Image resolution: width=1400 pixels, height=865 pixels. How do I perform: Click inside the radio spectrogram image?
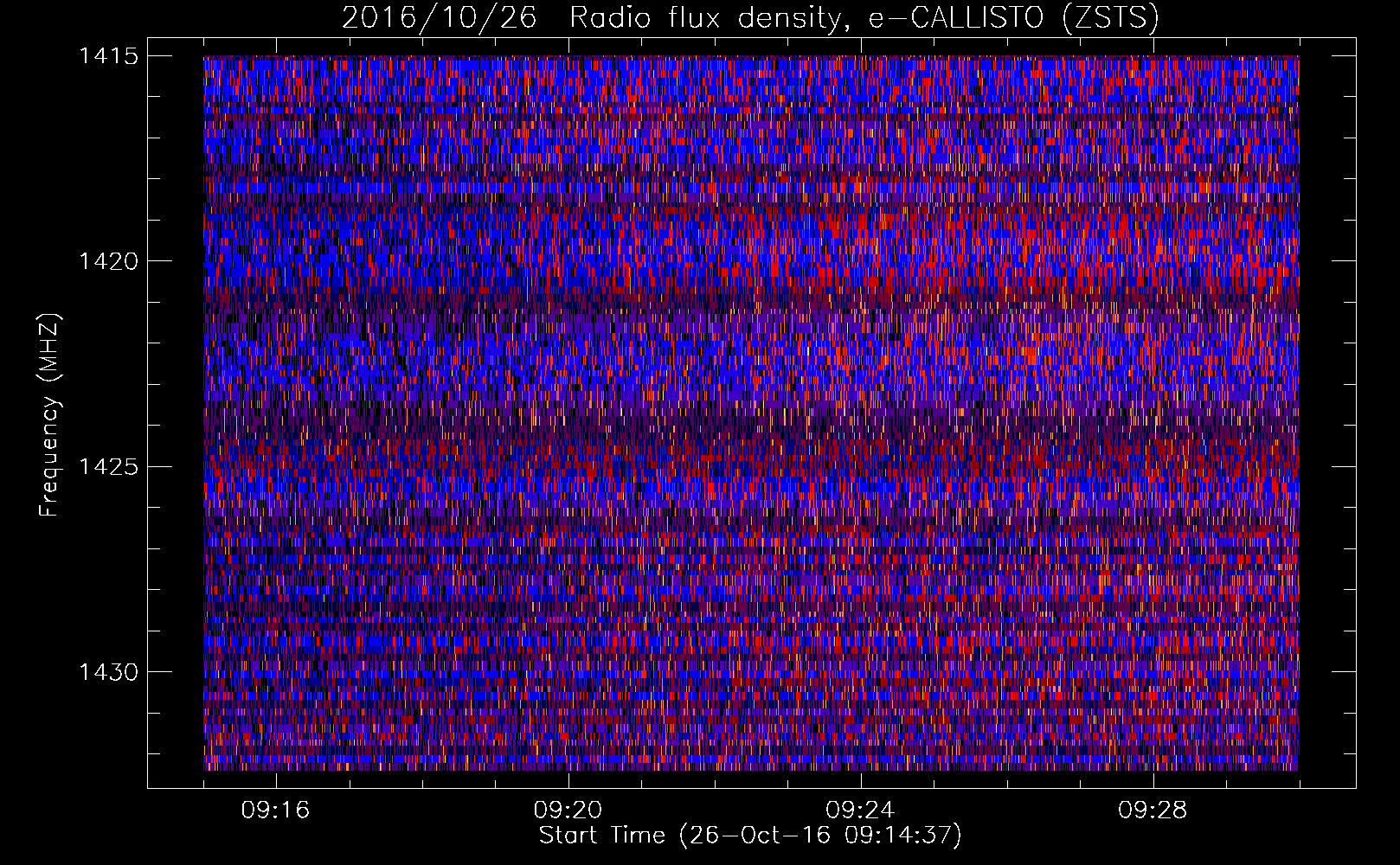pyautogui.click(x=751, y=413)
